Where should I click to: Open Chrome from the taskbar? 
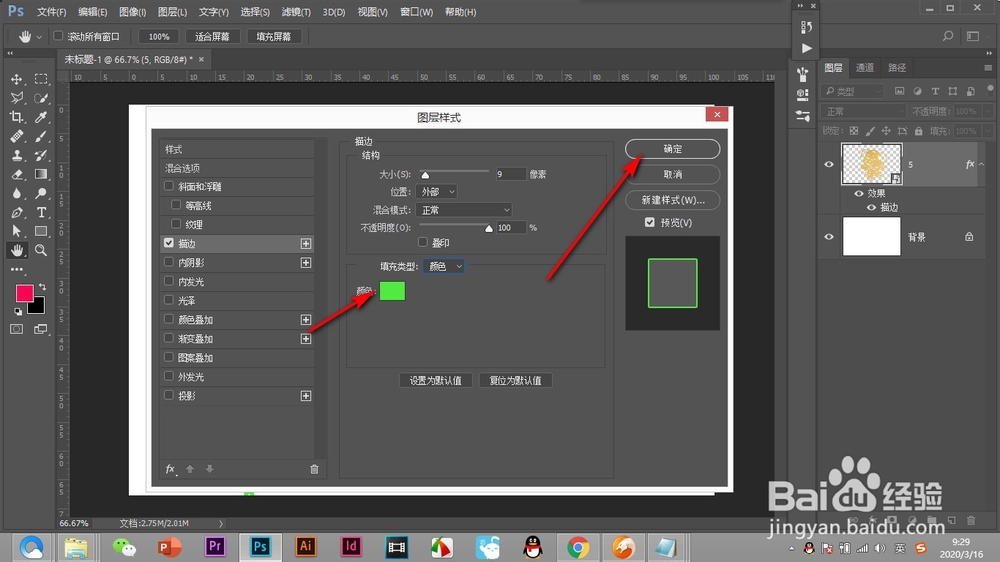coord(578,547)
